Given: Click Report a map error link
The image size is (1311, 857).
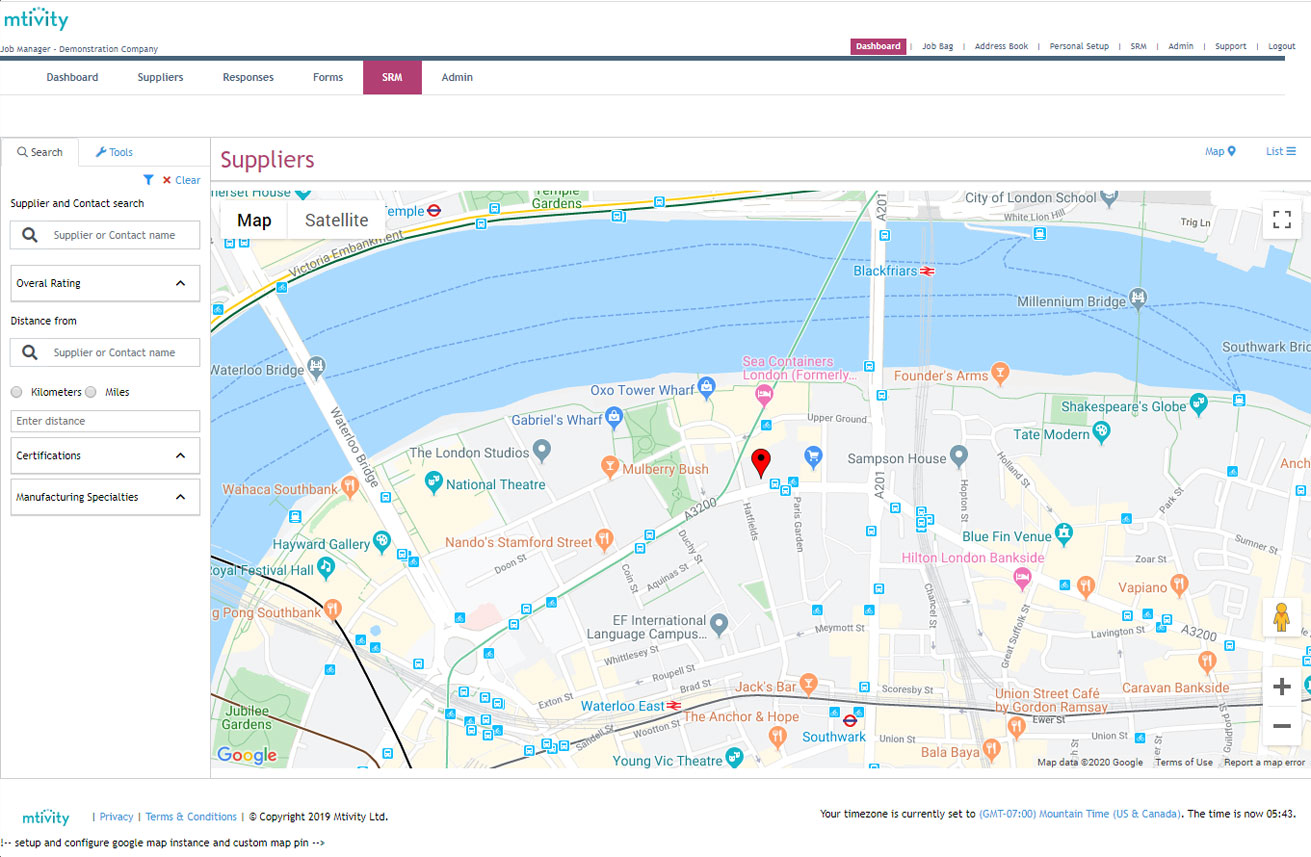Looking at the screenshot, I should pyautogui.click(x=1265, y=762).
